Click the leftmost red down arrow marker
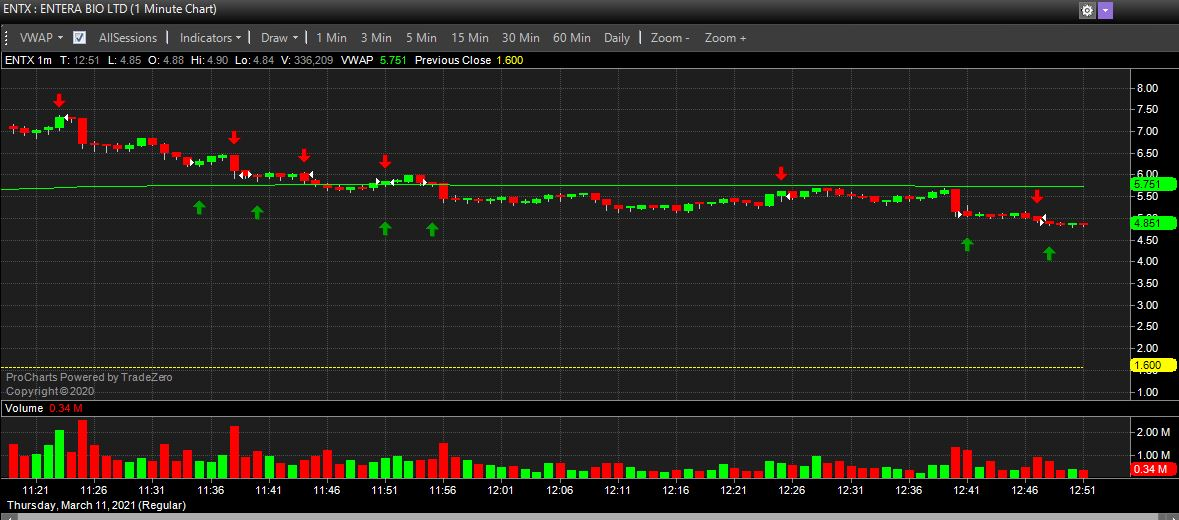Screen dimensions: 1179x520 click(x=59, y=100)
